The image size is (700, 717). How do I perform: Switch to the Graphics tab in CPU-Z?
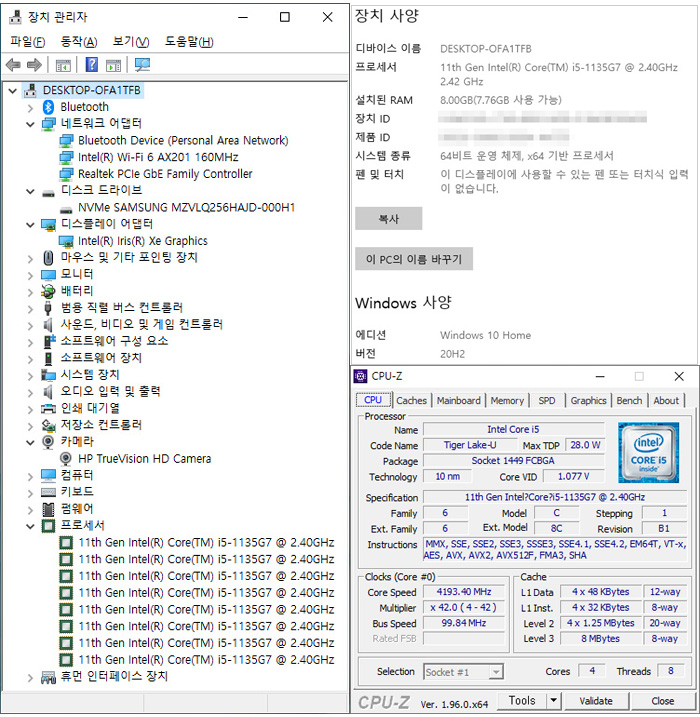(588, 401)
